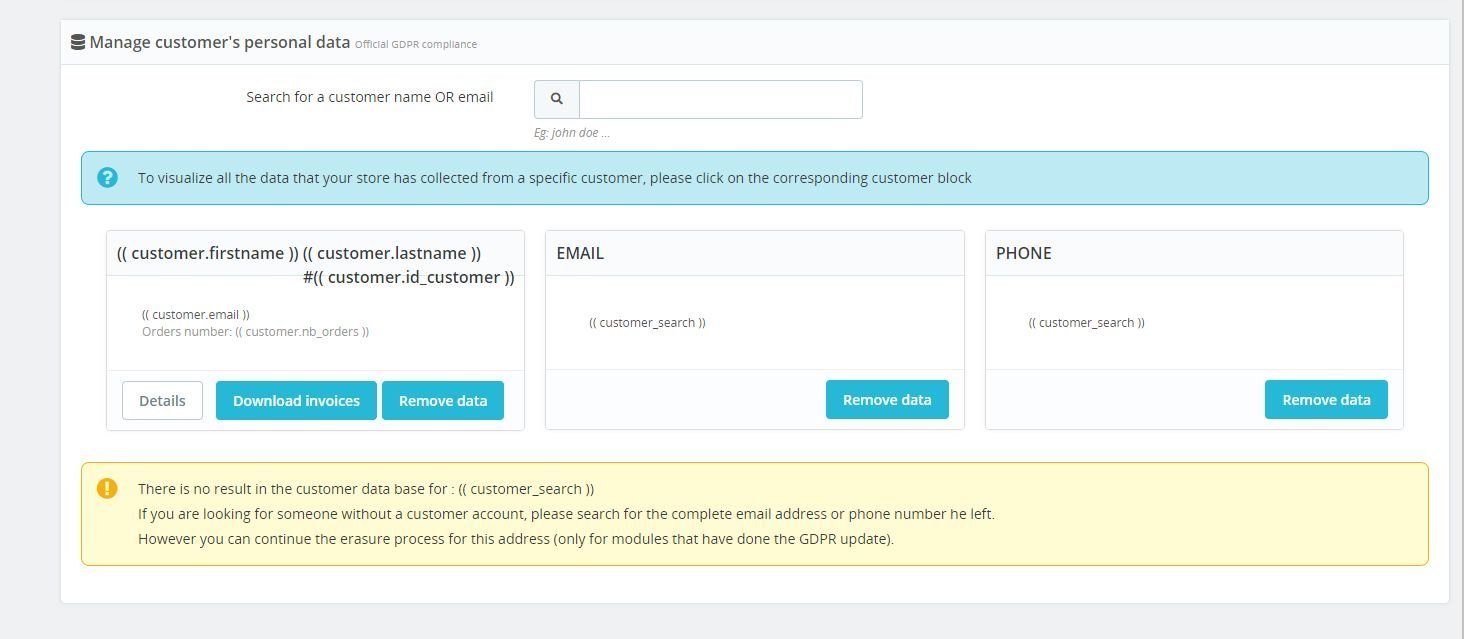
Task: Click the magnifier search icon
Action: click(x=557, y=99)
